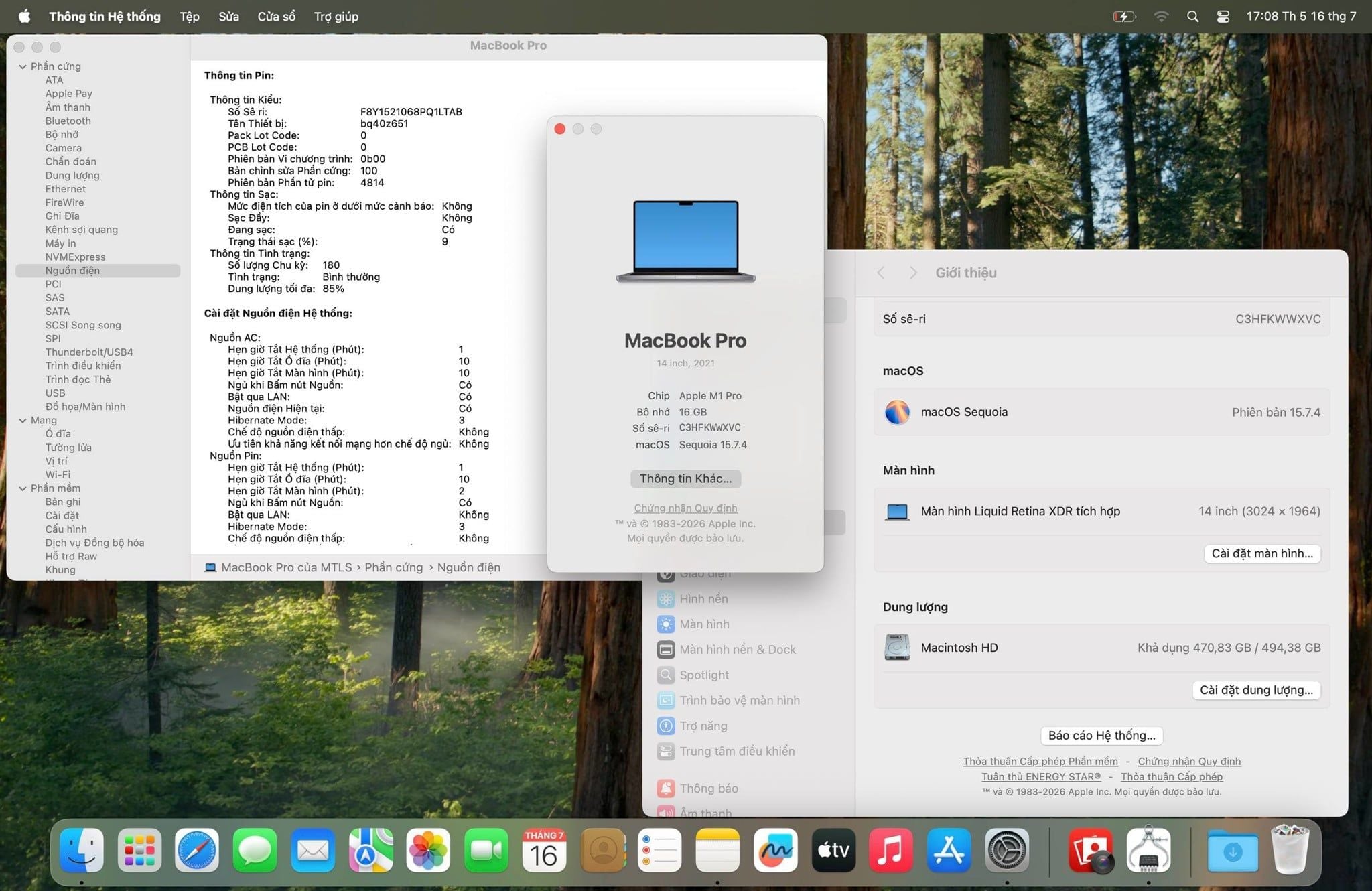This screenshot has height=891, width=1372.
Task: Open Thỏa thuận Cấp phép Phần mềm link
Action: (x=1040, y=761)
